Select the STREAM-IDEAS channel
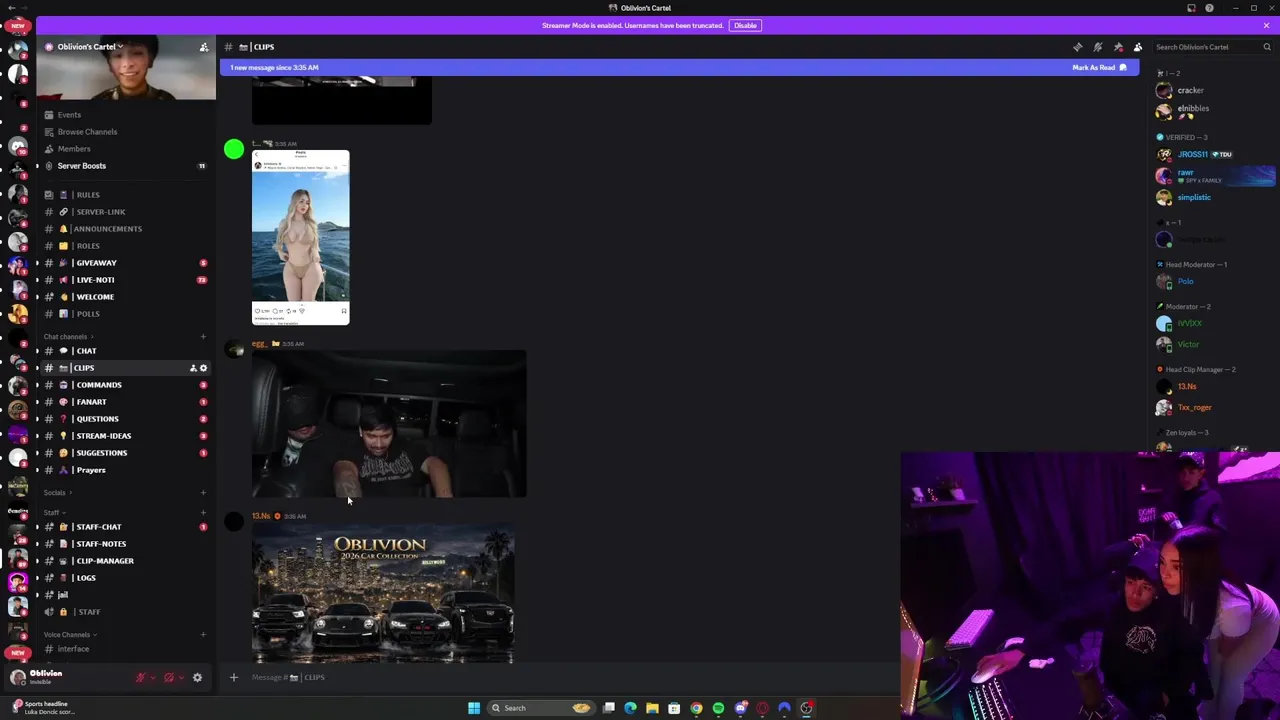 pos(125,436)
